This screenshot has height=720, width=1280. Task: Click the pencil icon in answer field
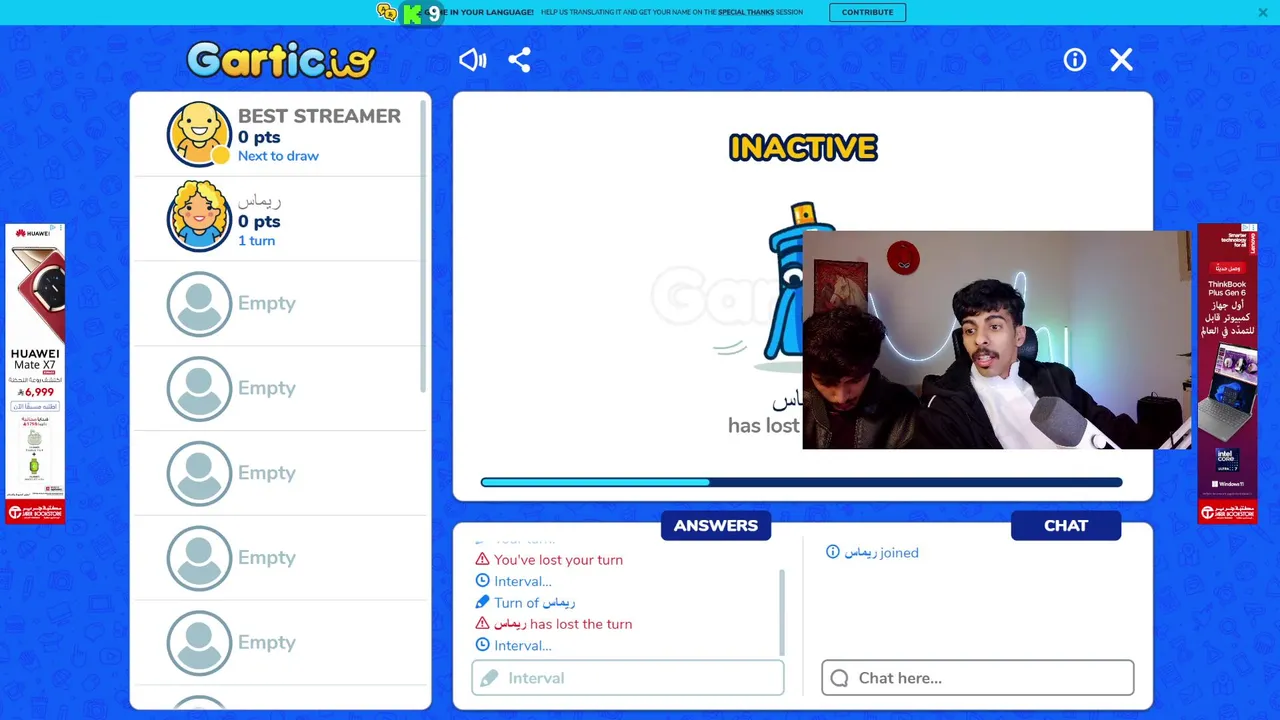pyautogui.click(x=489, y=678)
